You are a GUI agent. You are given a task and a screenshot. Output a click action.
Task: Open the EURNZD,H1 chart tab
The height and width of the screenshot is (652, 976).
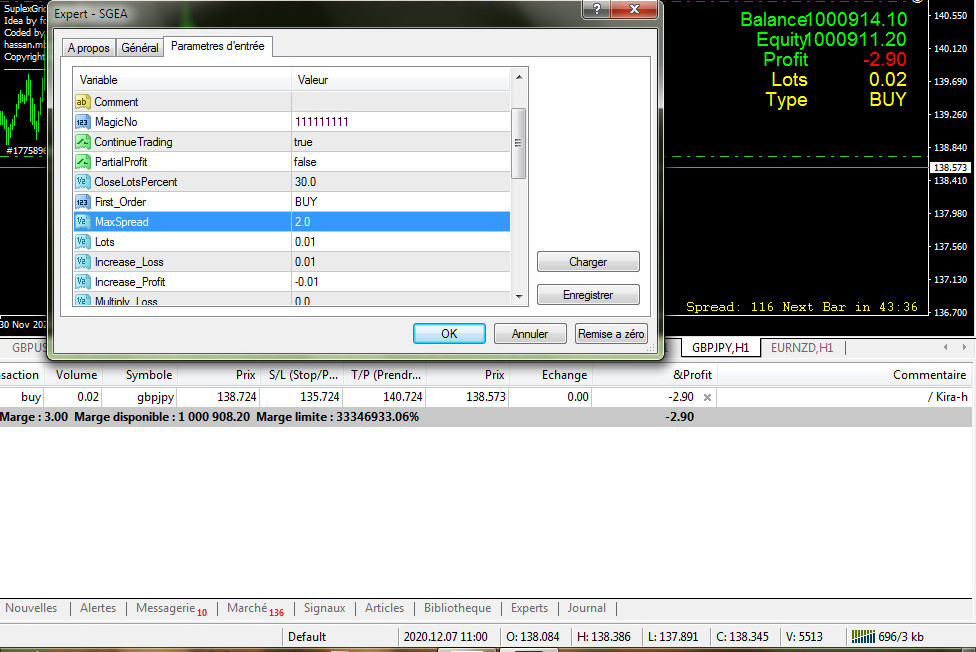tap(802, 348)
